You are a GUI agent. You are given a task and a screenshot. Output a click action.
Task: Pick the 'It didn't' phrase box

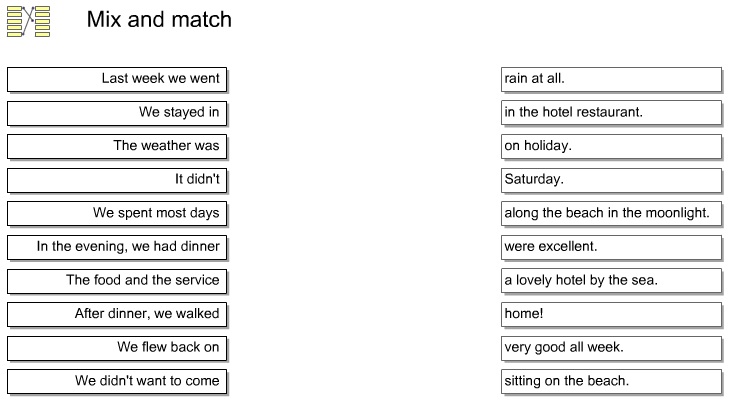click(116, 180)
